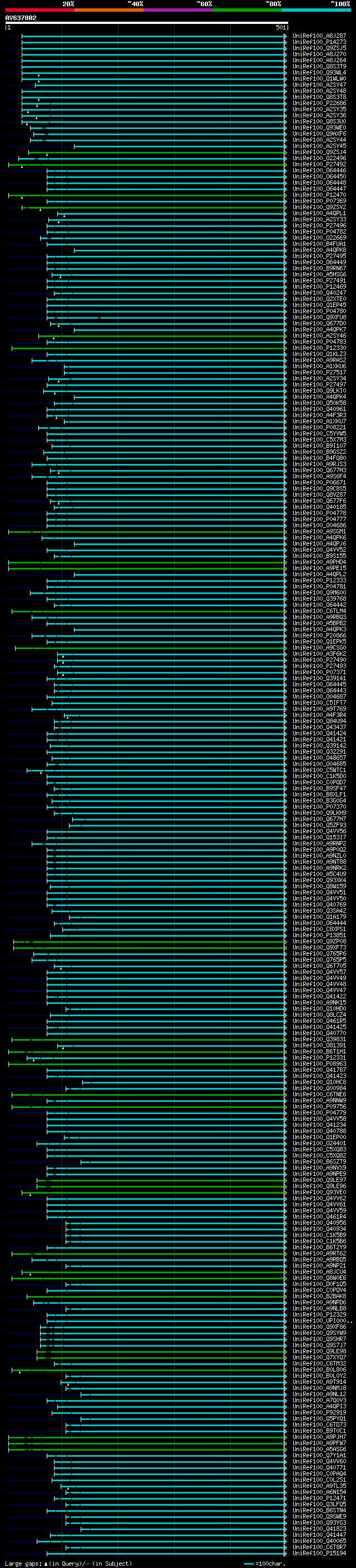Select the UniRef100_P12470 label

[x=319, y=195]
